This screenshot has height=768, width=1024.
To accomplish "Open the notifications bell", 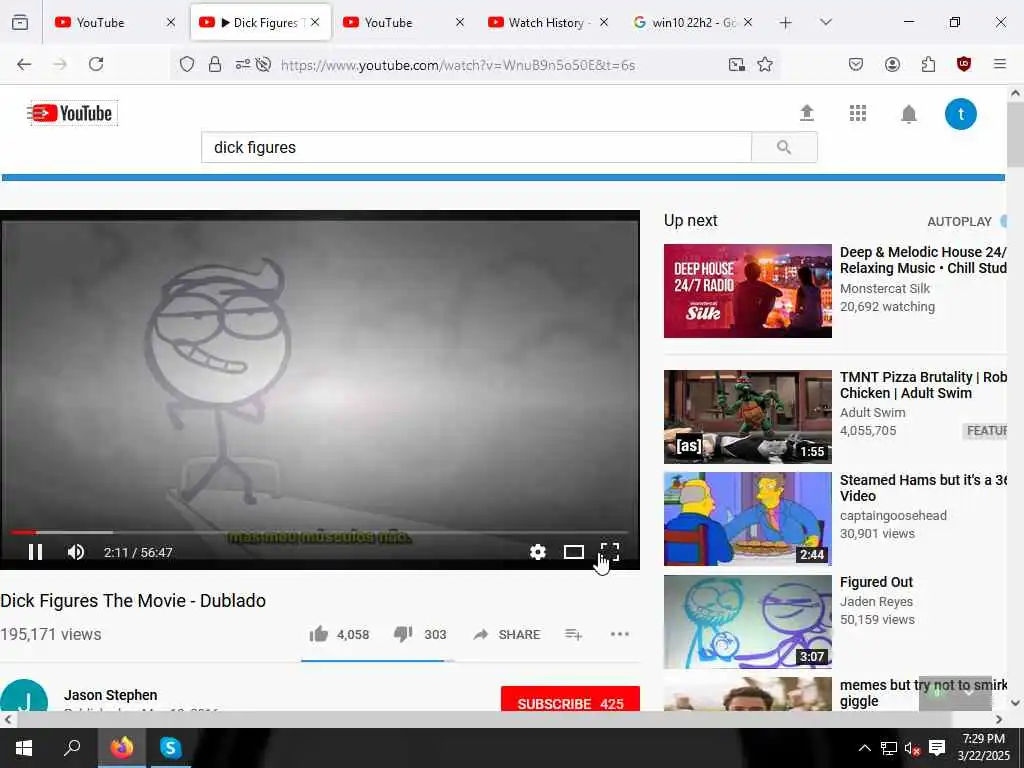I will tap(908, 114).
